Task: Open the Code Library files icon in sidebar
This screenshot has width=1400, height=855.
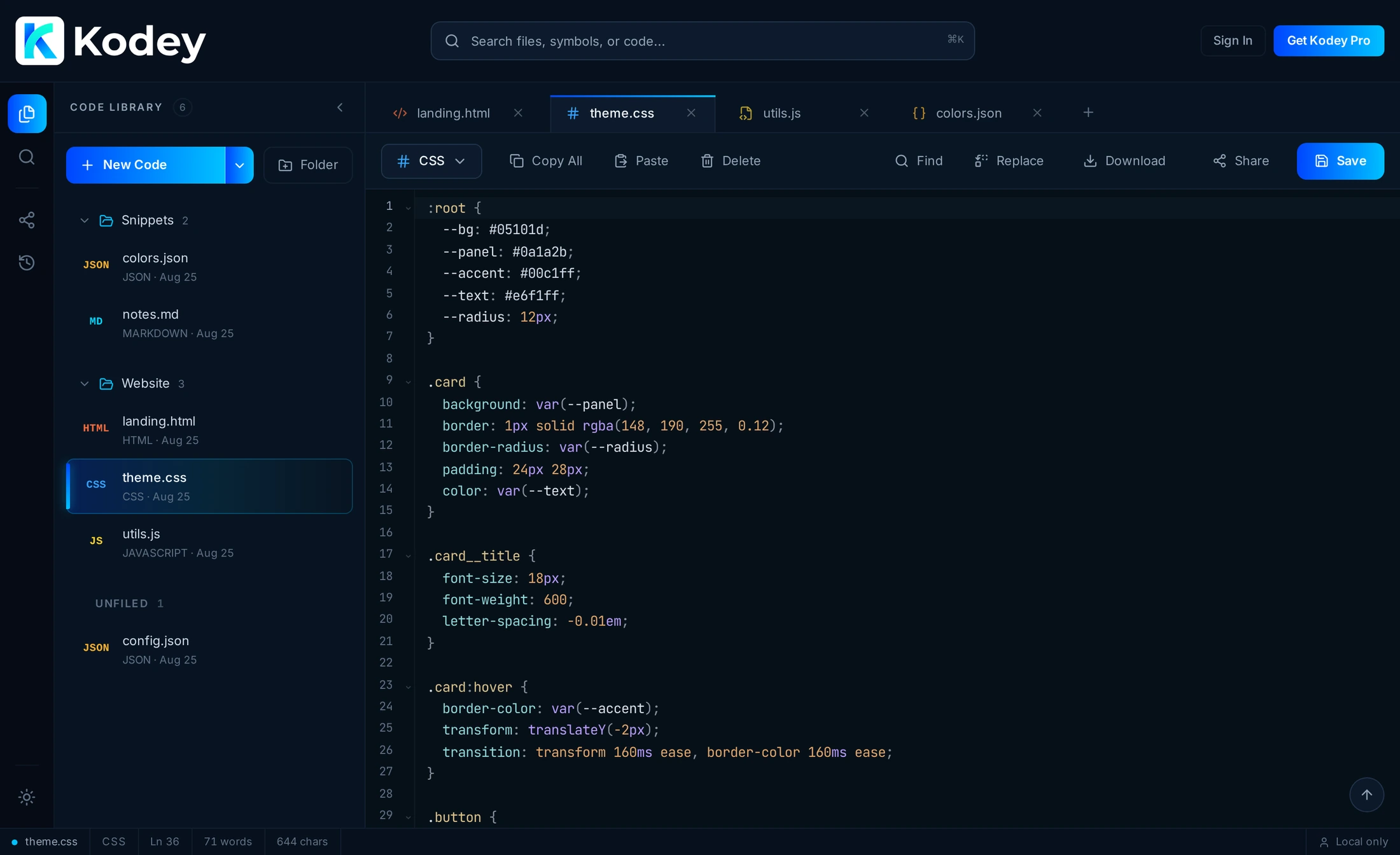Action: pos(27,114)
